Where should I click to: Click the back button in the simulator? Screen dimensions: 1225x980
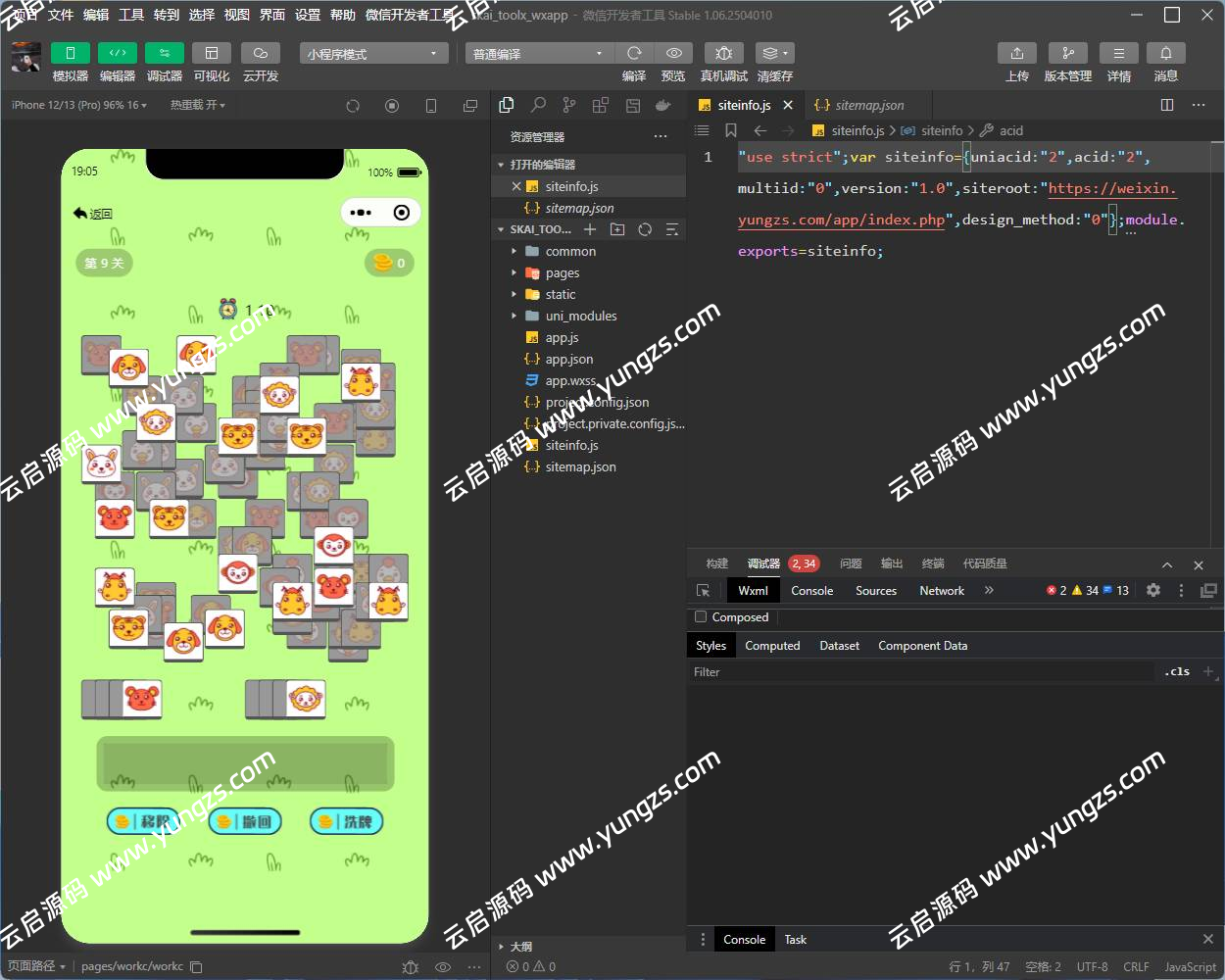pos(93,213)
